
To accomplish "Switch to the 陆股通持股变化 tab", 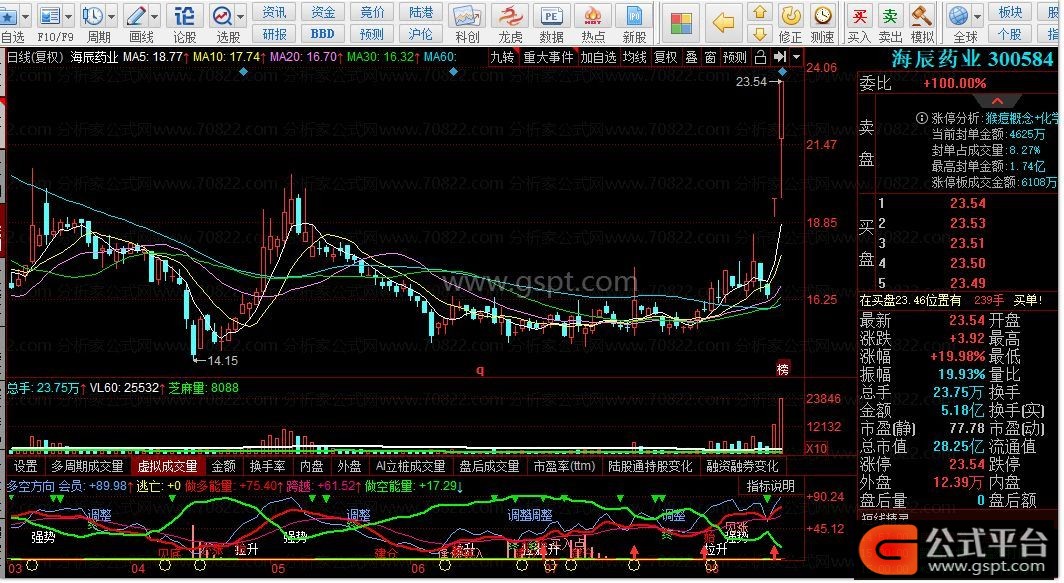I will [x=650, y=466].
